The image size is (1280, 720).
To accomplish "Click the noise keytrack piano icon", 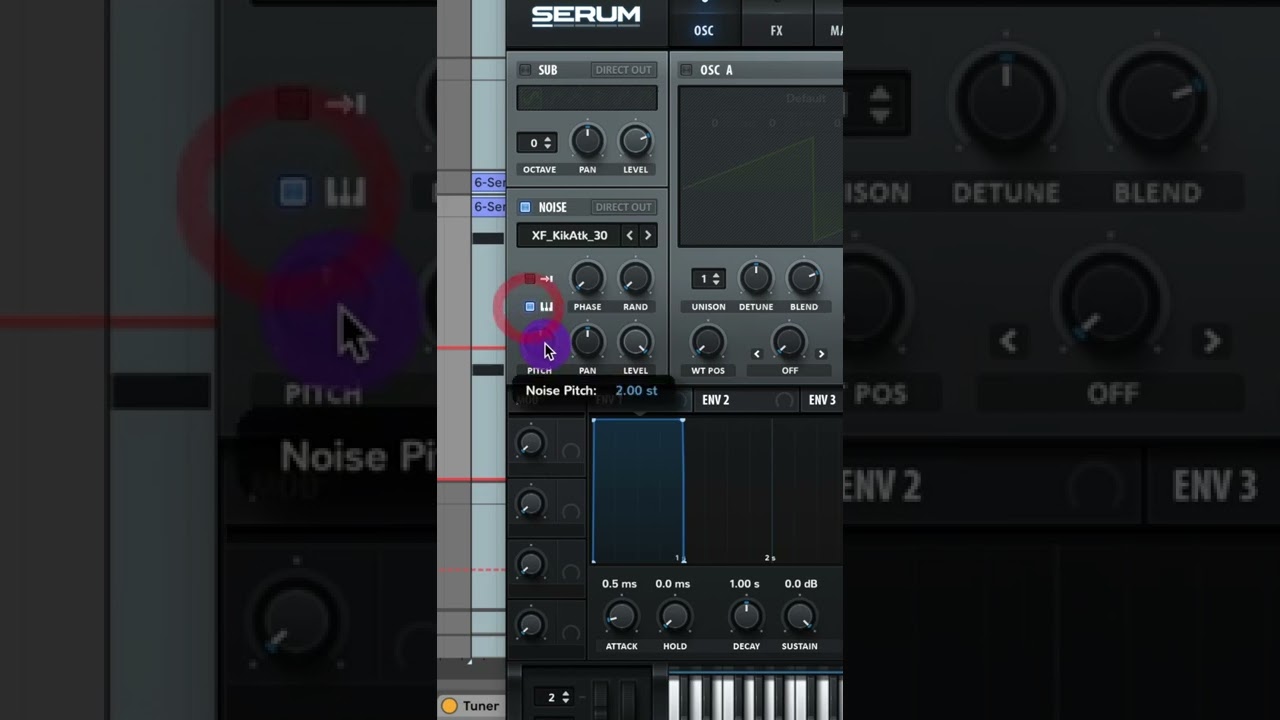I will (x=547, y=307).
